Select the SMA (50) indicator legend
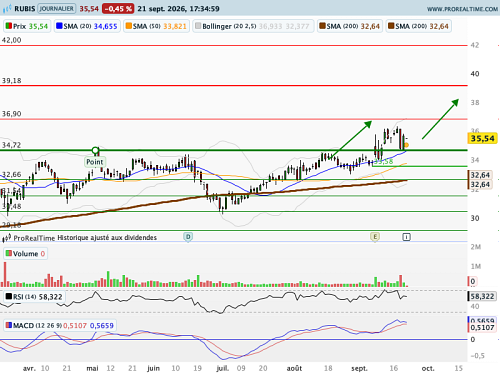Image resolution: width=500 pixels, height=375 pixels. (156, 26)
